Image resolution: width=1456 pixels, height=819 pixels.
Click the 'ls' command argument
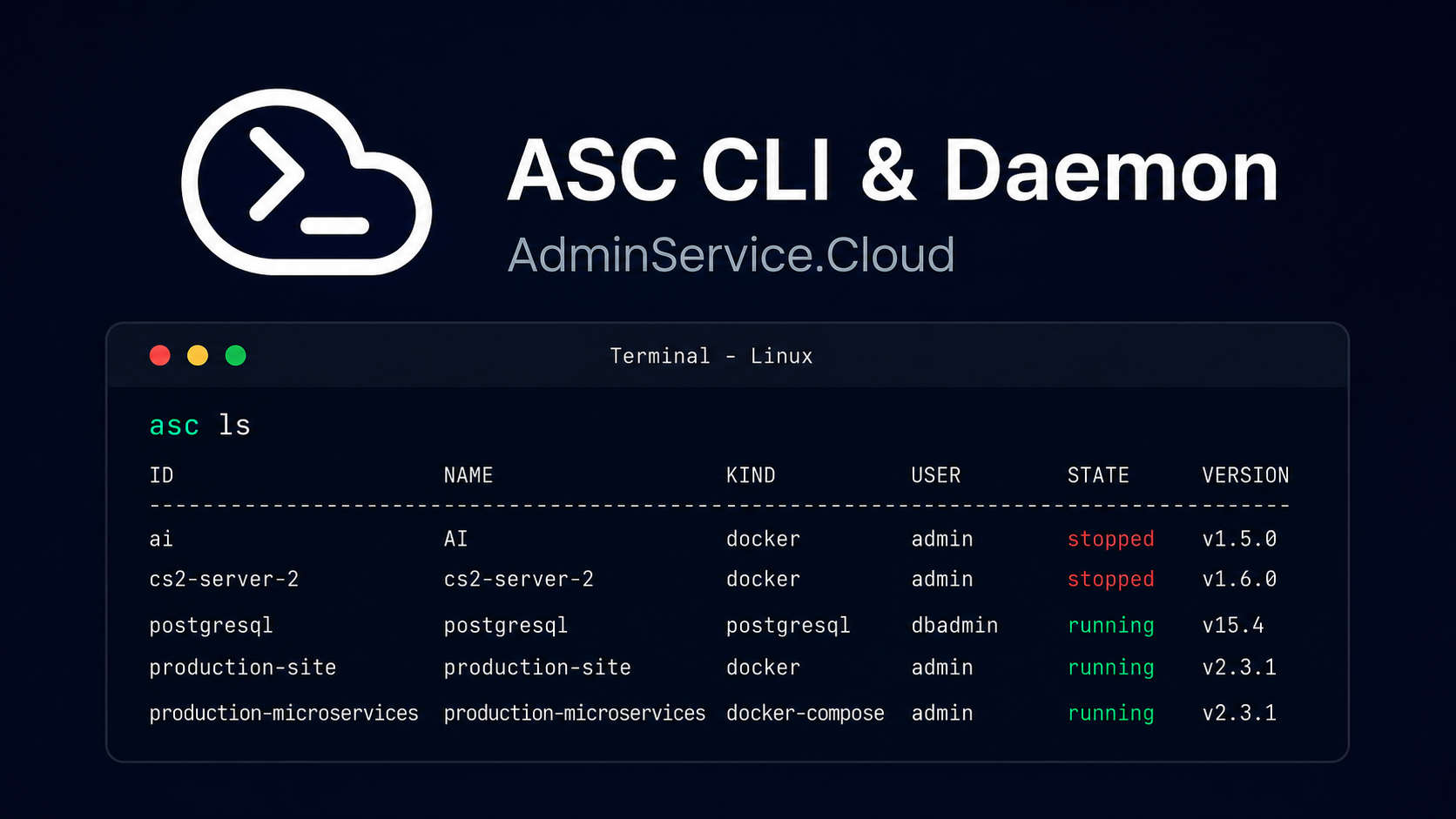234,425
